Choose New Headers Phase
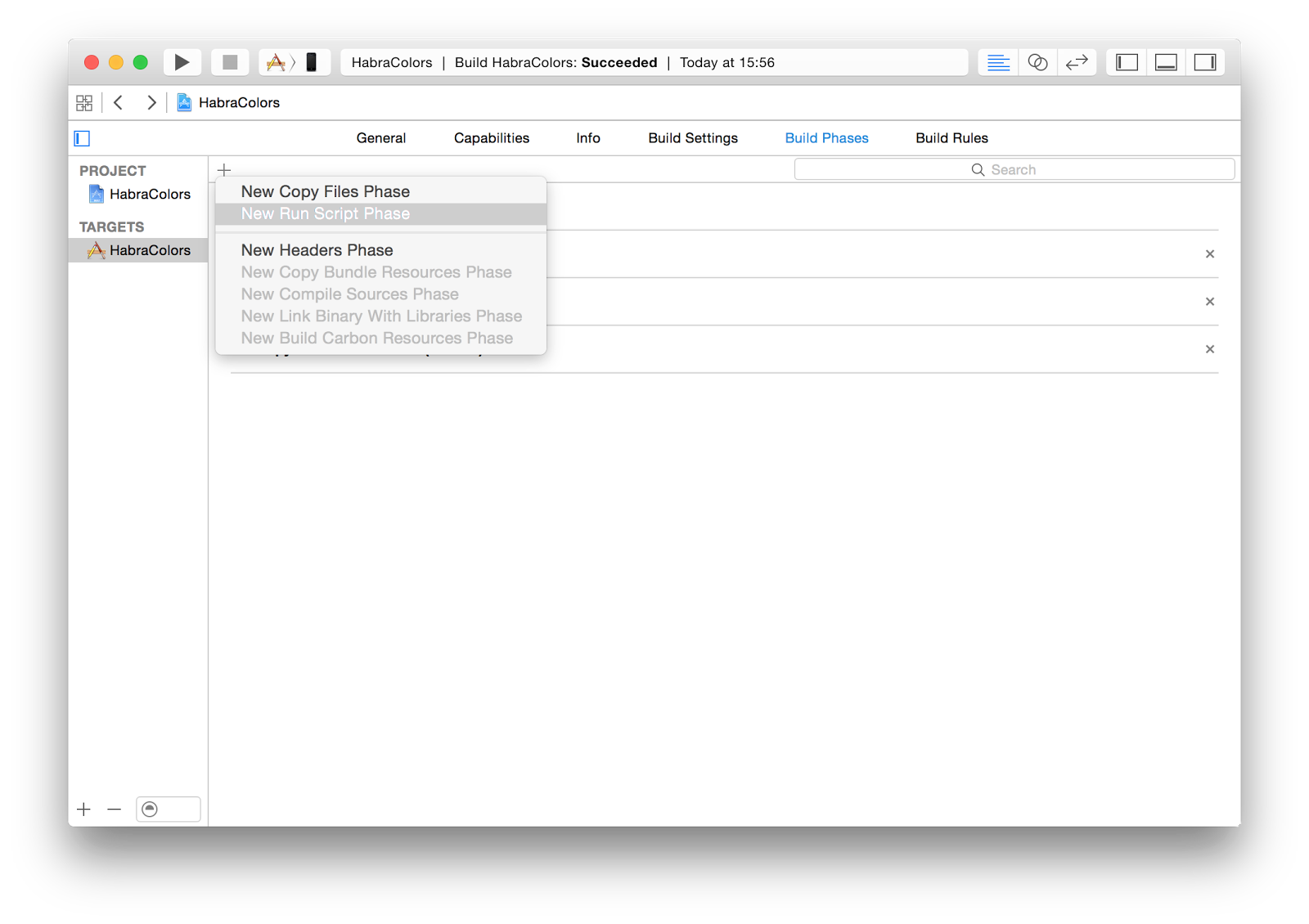The width and height of the screenshot is (1309, 924). [x=381, y=250]
